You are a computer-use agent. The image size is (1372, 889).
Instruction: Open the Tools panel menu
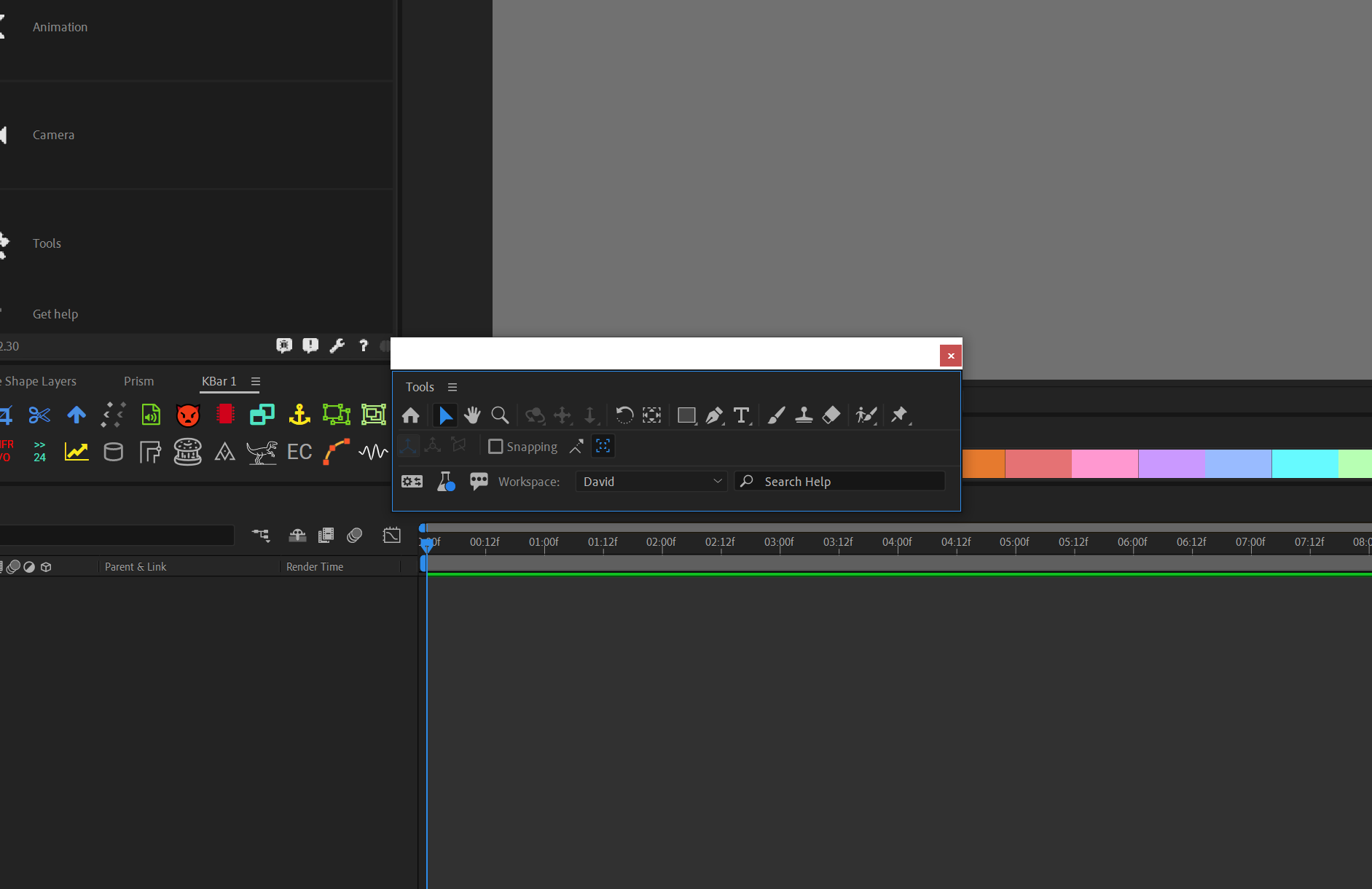point(452,387)
